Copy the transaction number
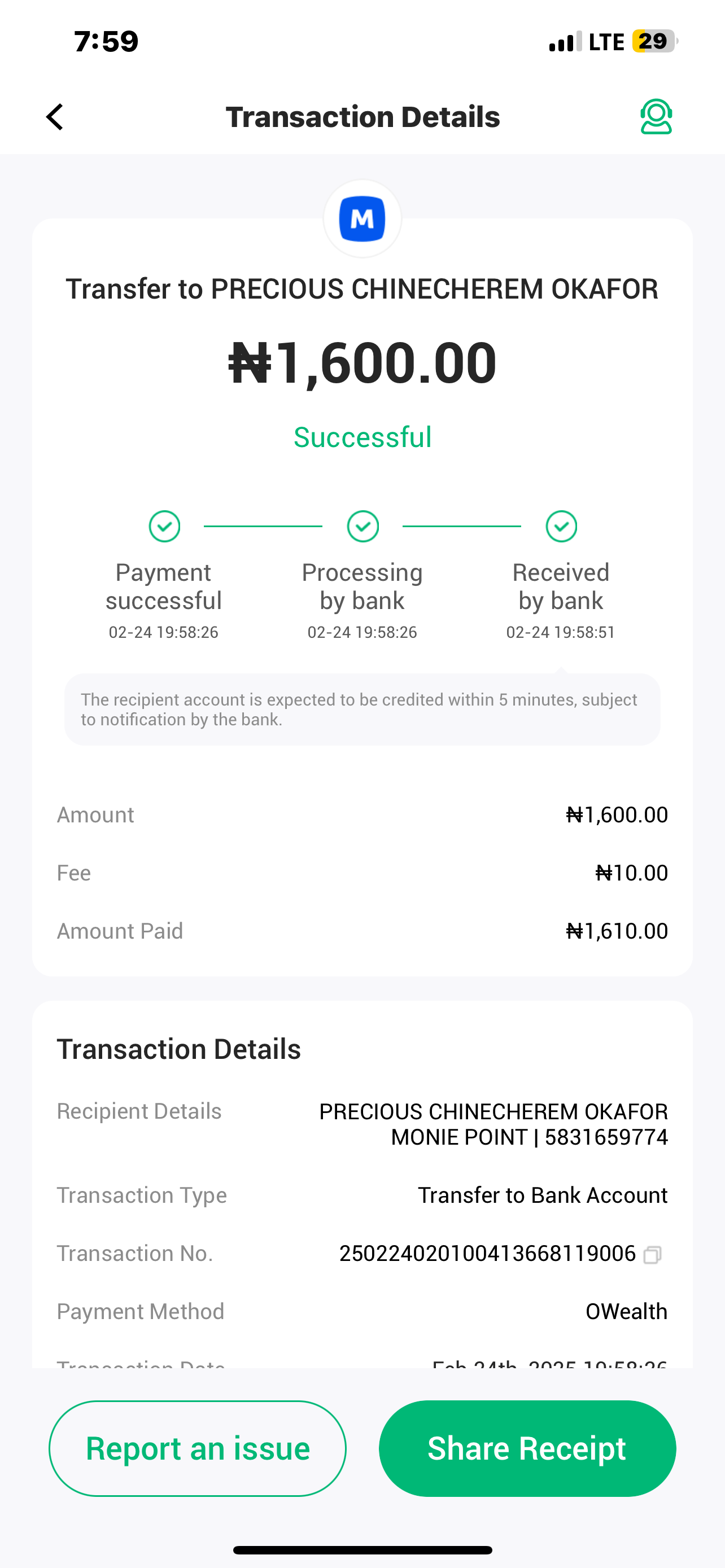Screen dimensions: 725x1568 point(652,1255)
